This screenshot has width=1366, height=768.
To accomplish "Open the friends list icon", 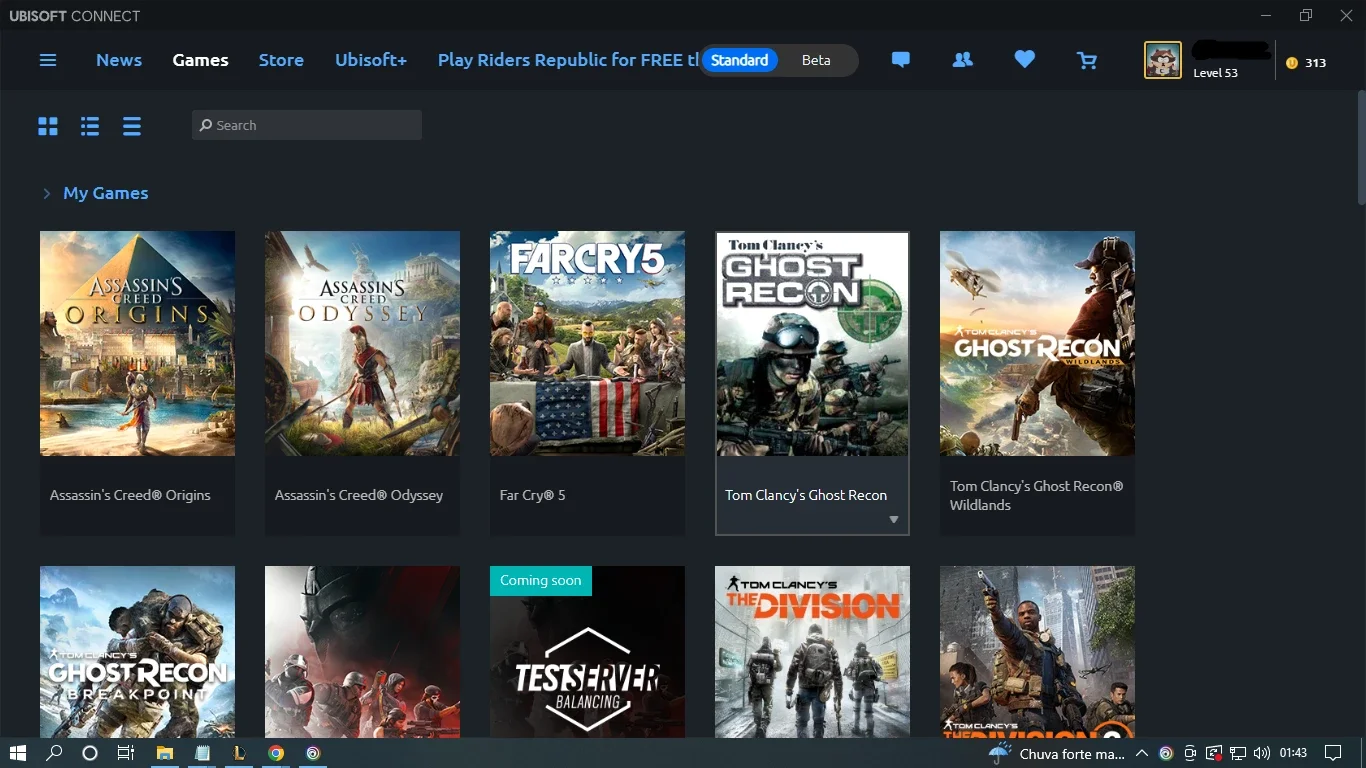I will 962,60.
